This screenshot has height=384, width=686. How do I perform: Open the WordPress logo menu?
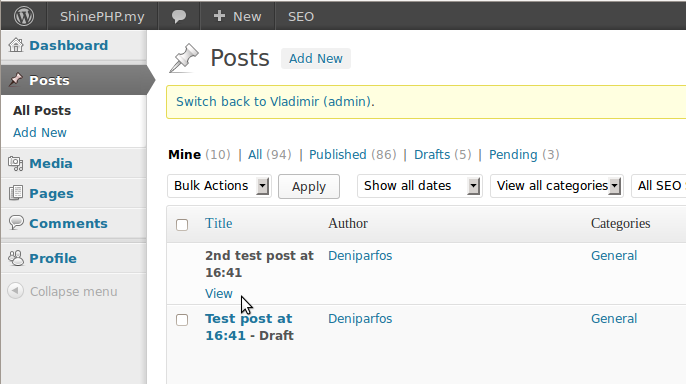(24, 16)
